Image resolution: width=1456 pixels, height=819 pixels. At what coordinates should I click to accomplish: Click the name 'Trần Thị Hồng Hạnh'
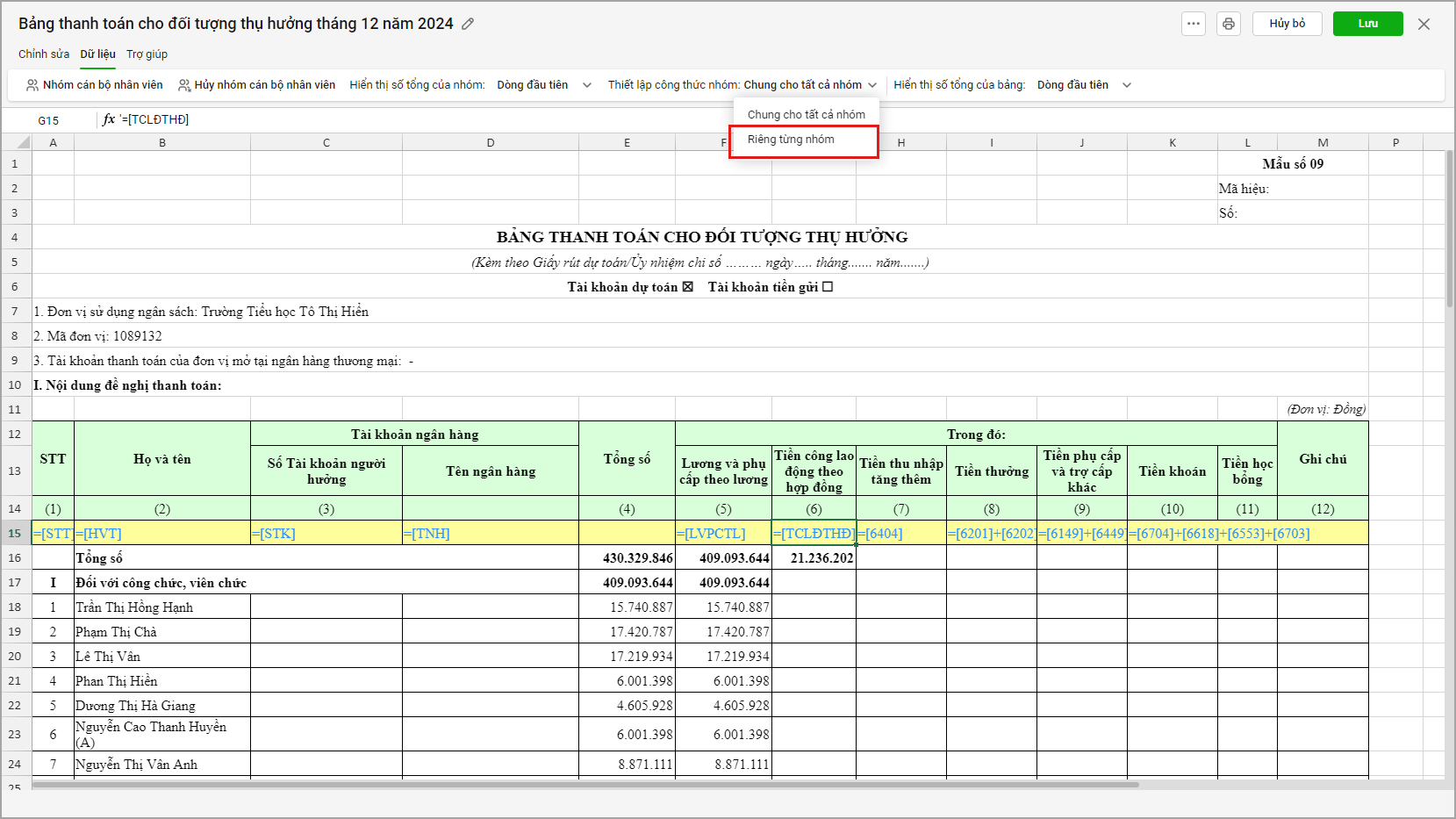pyautogui.click(x=134, y=607)
